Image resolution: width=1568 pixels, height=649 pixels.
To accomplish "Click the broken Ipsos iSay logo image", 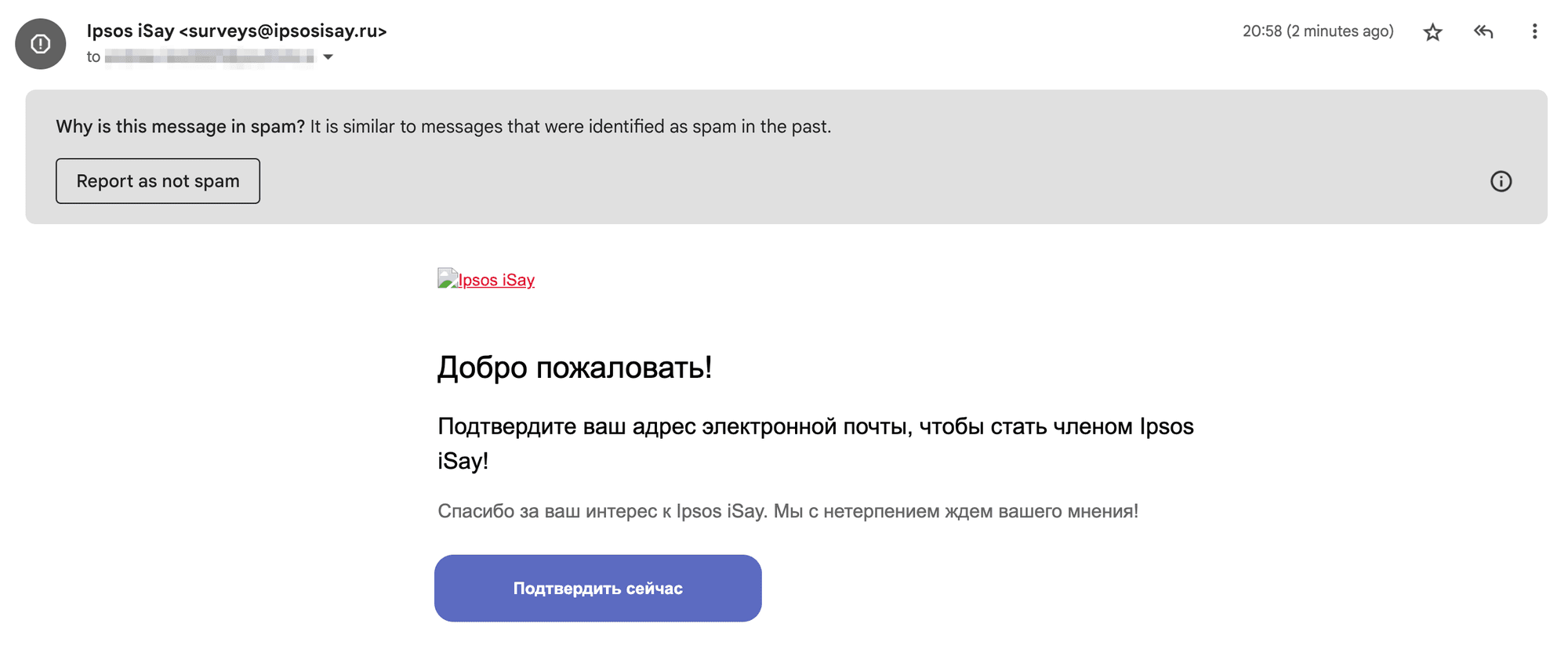I will (447, 279).
